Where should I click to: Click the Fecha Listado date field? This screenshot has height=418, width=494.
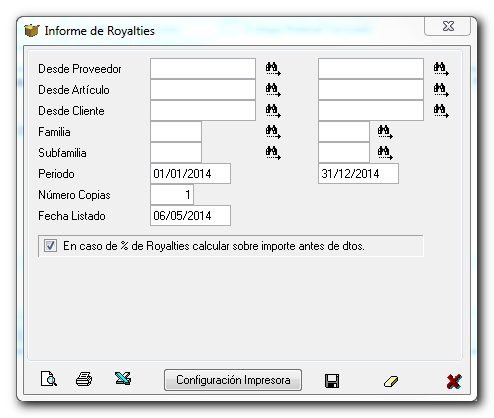point(190,216)
